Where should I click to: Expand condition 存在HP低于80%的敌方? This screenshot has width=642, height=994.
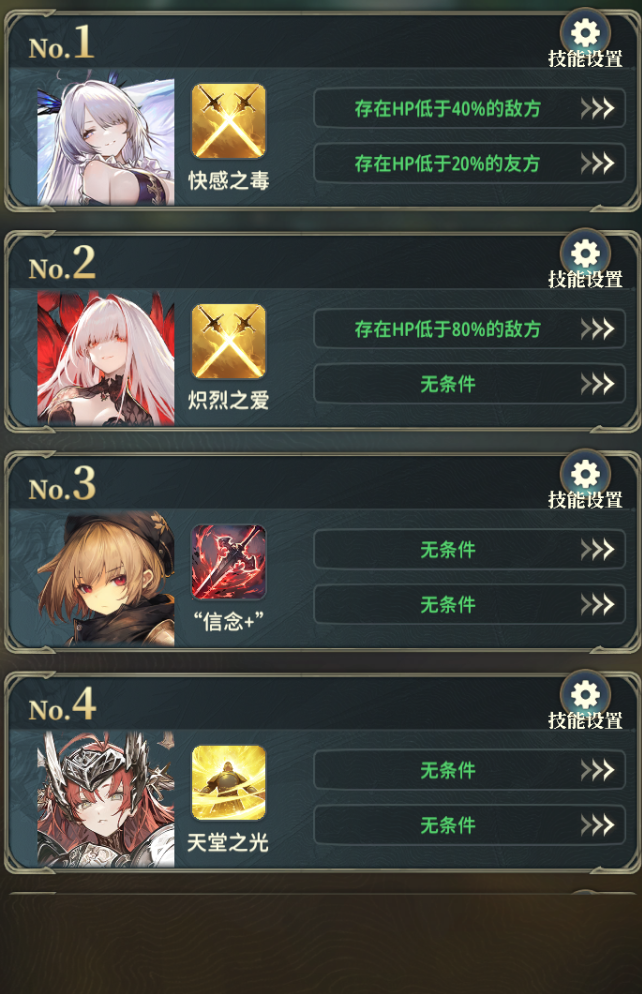(x=470, y=329)
